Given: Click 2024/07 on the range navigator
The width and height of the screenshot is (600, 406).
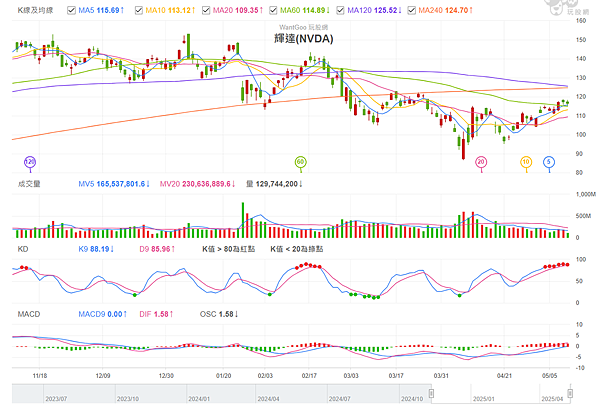Looking at the screenshot, I should tap(339, 399).
